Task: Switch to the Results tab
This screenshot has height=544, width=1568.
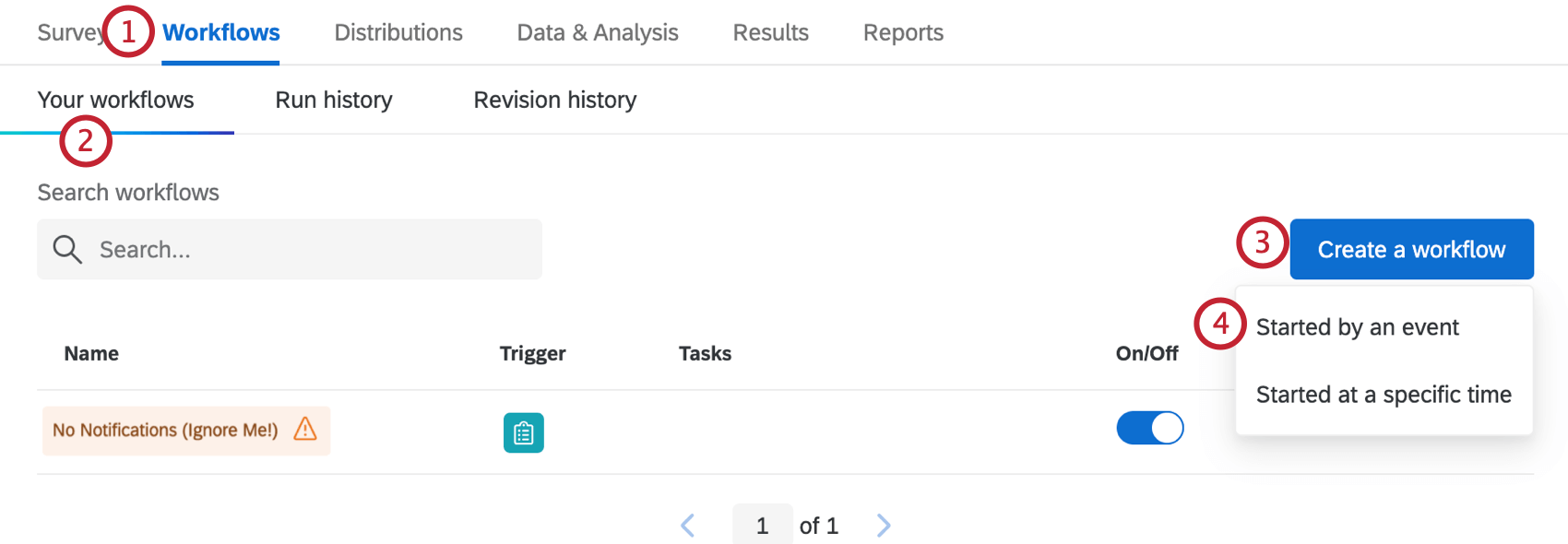Action: tap(771, 33)
